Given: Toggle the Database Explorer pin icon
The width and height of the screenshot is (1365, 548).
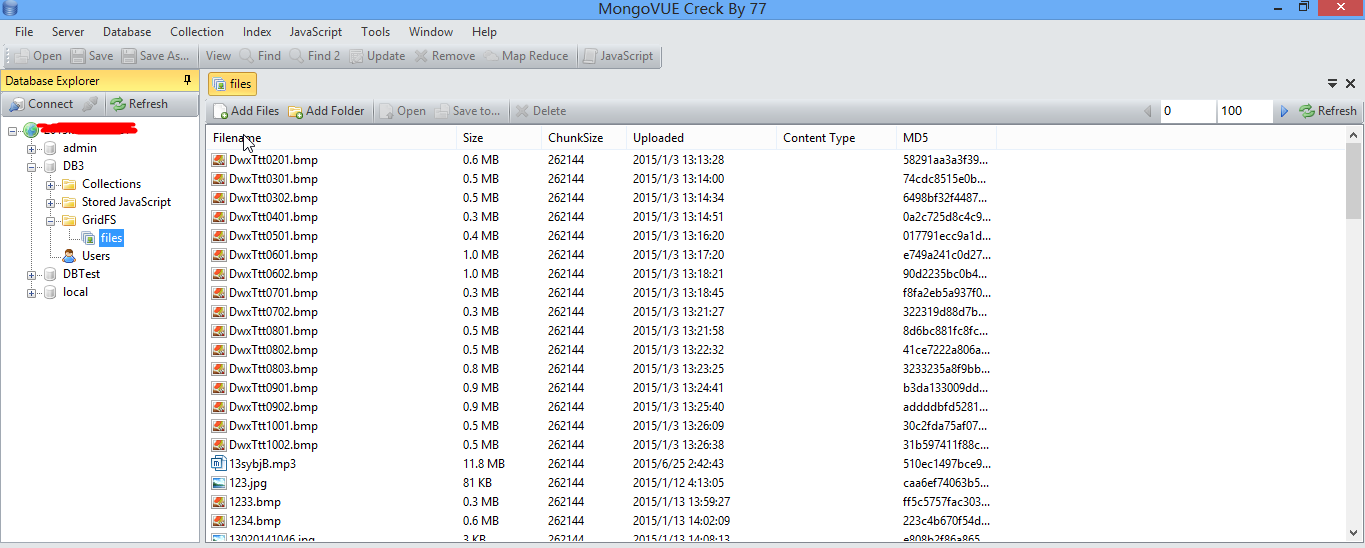Looking at the screenshot, I should [x=186, y=80].
